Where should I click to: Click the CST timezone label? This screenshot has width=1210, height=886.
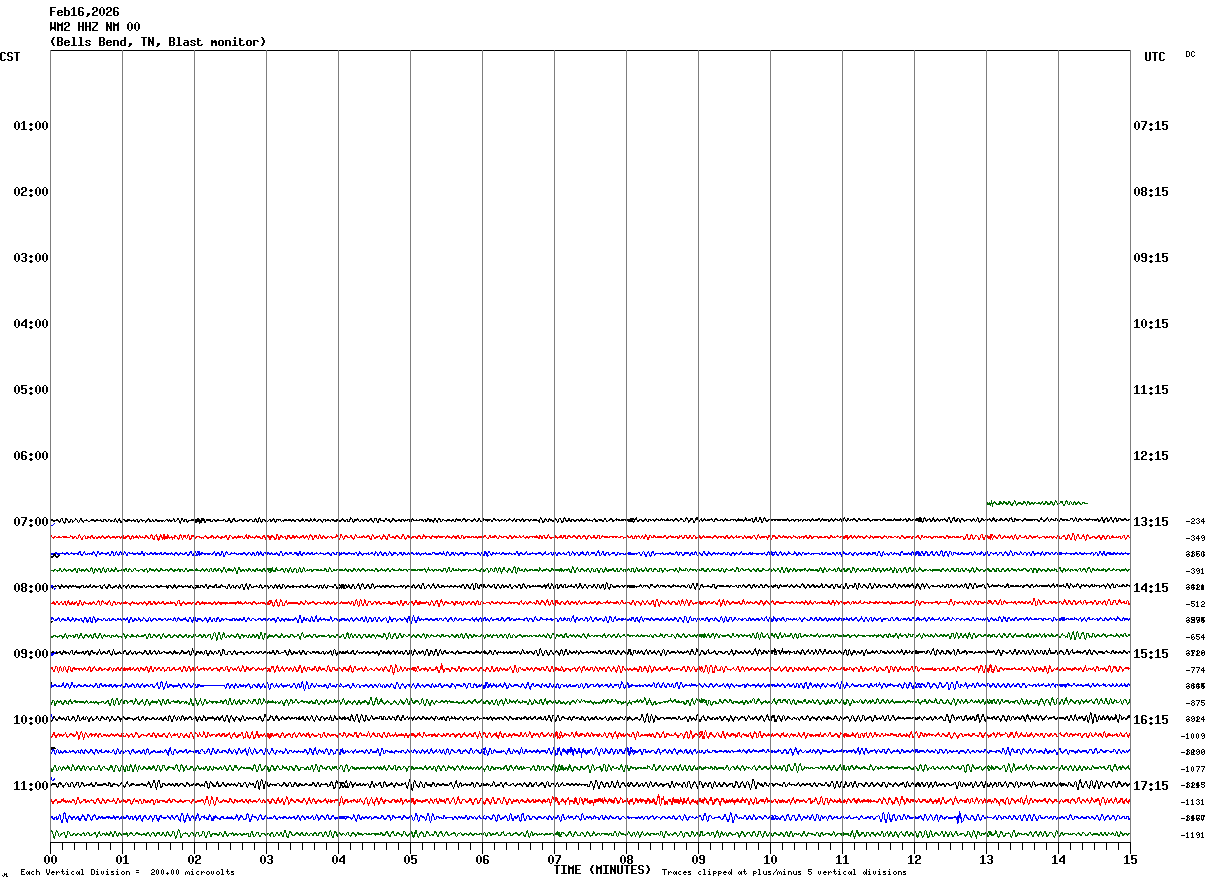10,57
